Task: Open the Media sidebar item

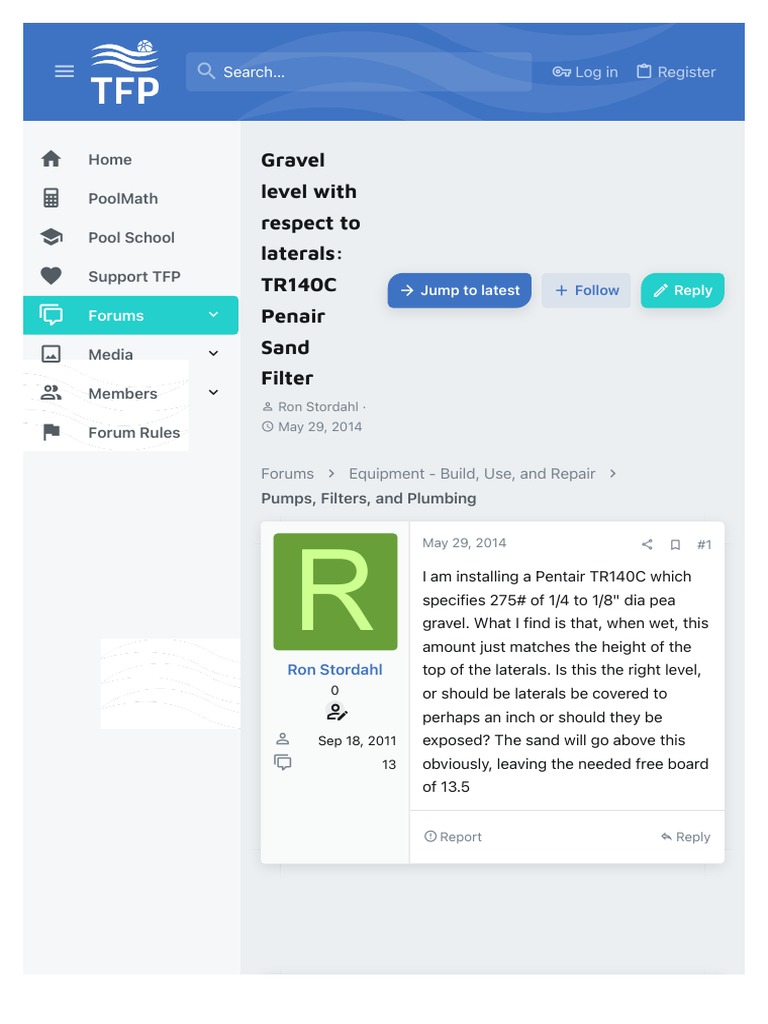Action: click(x=110, y=354)
